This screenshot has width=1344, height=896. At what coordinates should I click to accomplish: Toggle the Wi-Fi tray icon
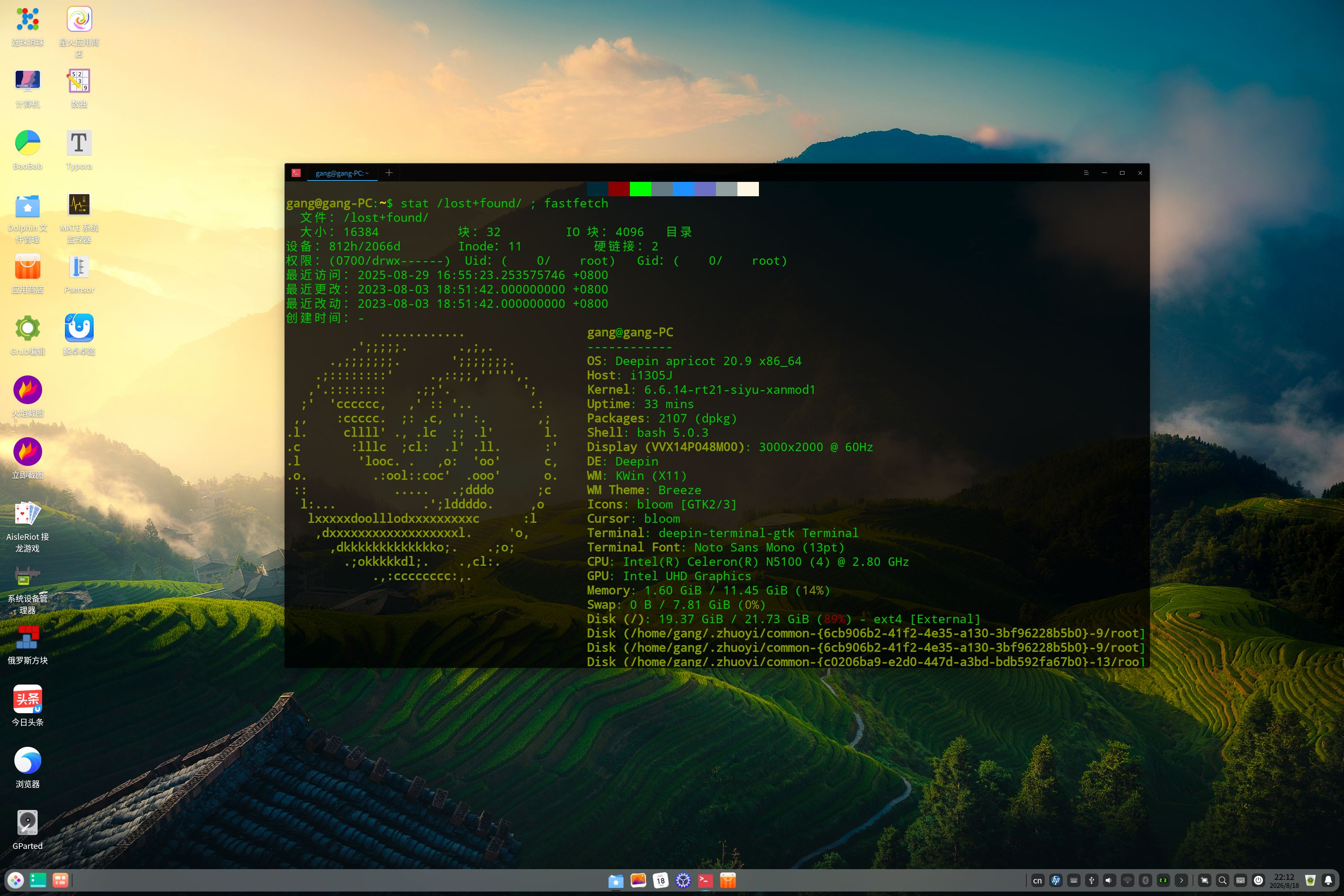click(x=1127, y=881)
